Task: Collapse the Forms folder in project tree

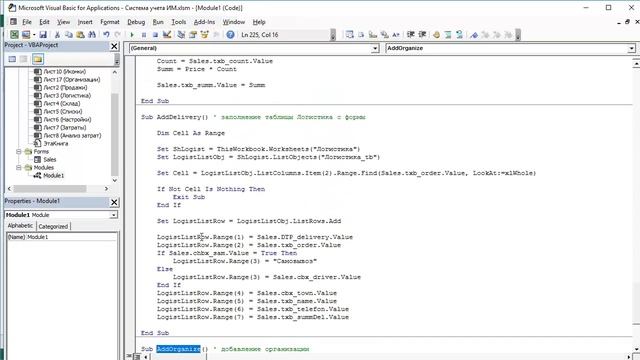Action: [19, 151]
